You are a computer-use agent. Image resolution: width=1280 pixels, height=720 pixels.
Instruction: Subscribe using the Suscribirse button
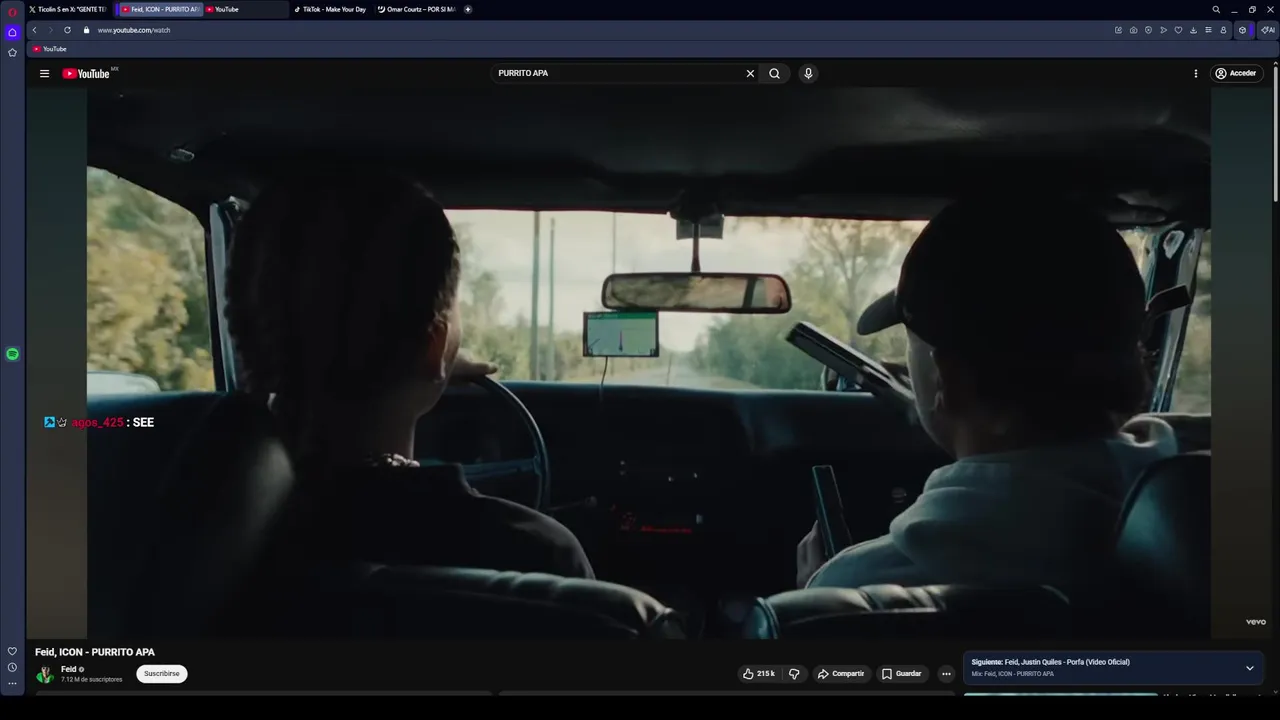tap(162, 674)
